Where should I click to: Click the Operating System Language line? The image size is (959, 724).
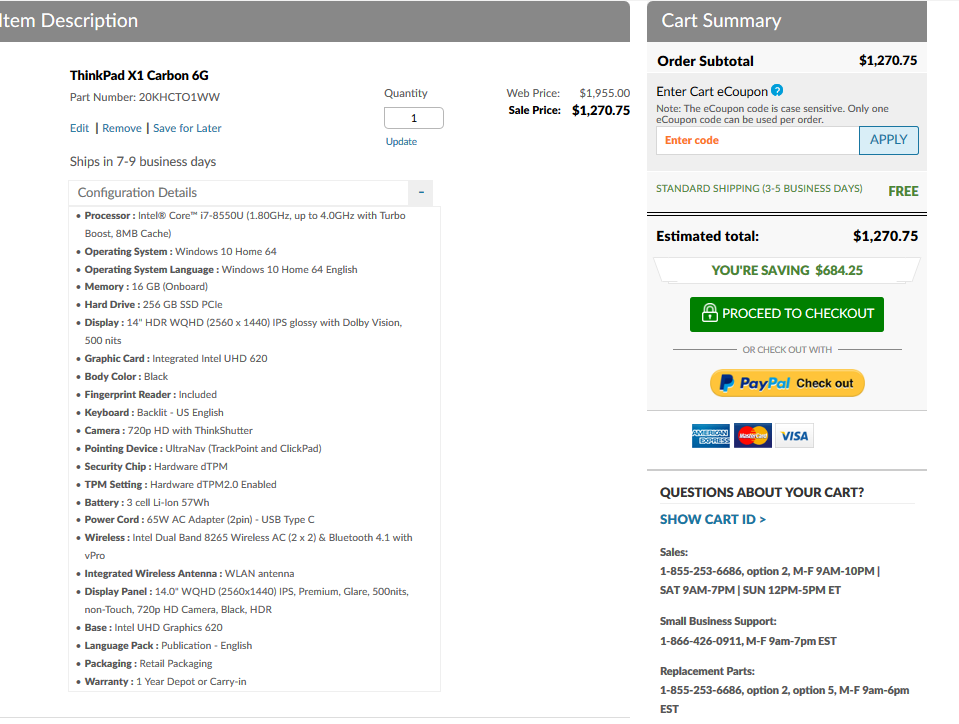[x=221, y=270]
